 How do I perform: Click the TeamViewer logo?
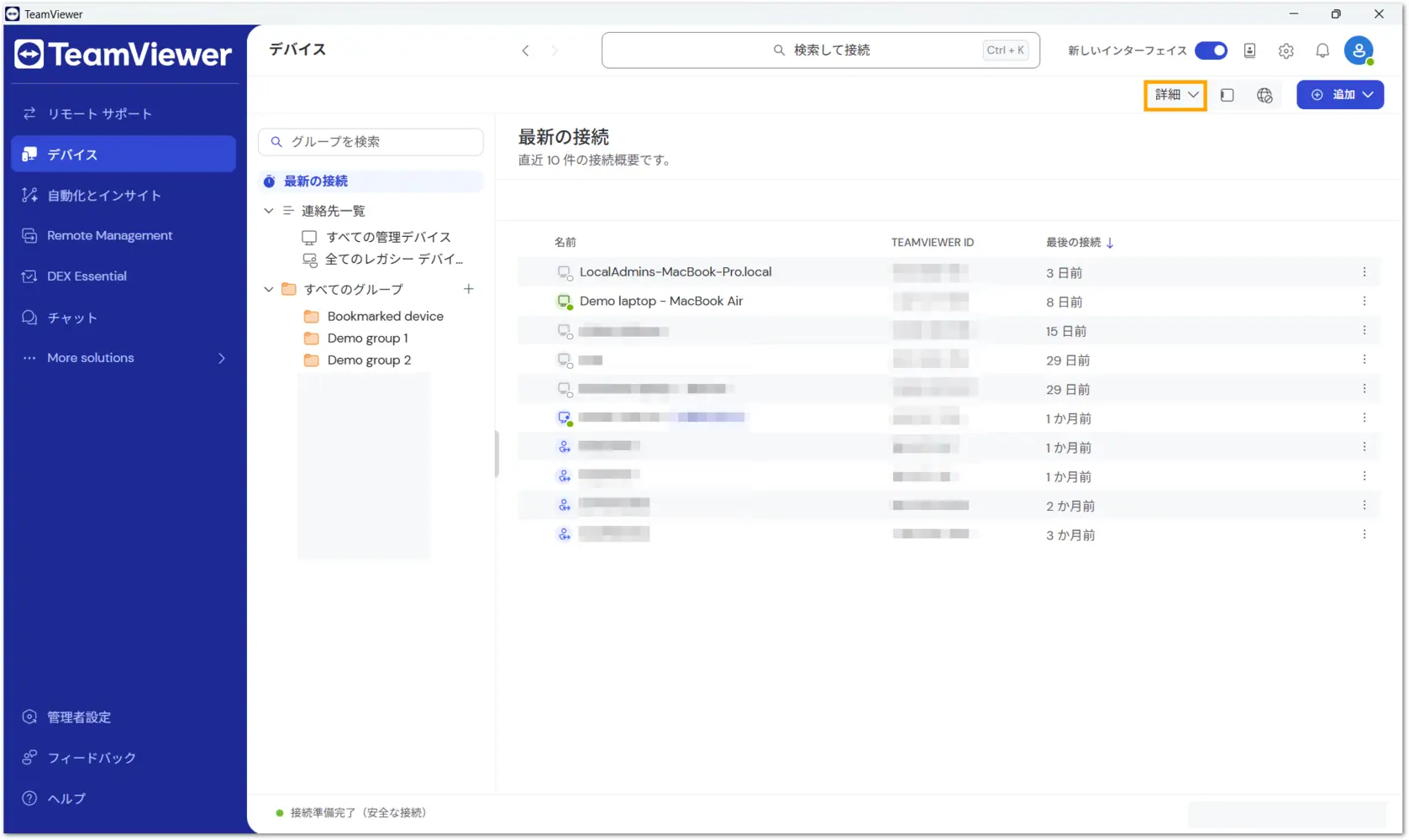(124, 55)
